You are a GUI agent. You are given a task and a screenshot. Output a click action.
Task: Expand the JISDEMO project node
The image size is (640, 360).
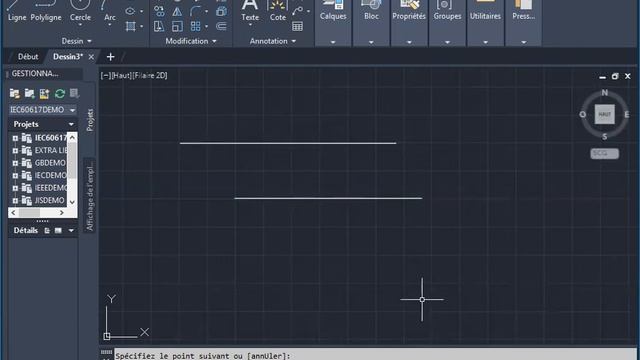click(x=15, y=200)
